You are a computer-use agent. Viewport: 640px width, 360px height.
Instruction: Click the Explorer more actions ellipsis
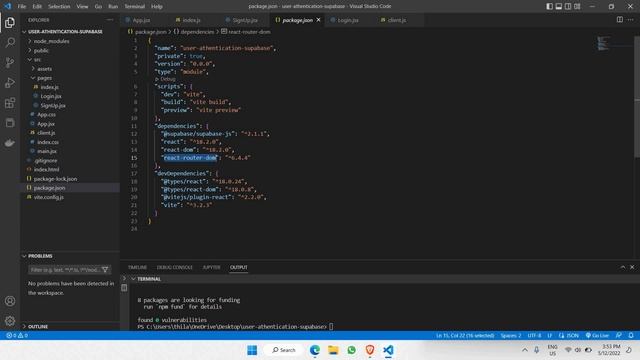110,20
